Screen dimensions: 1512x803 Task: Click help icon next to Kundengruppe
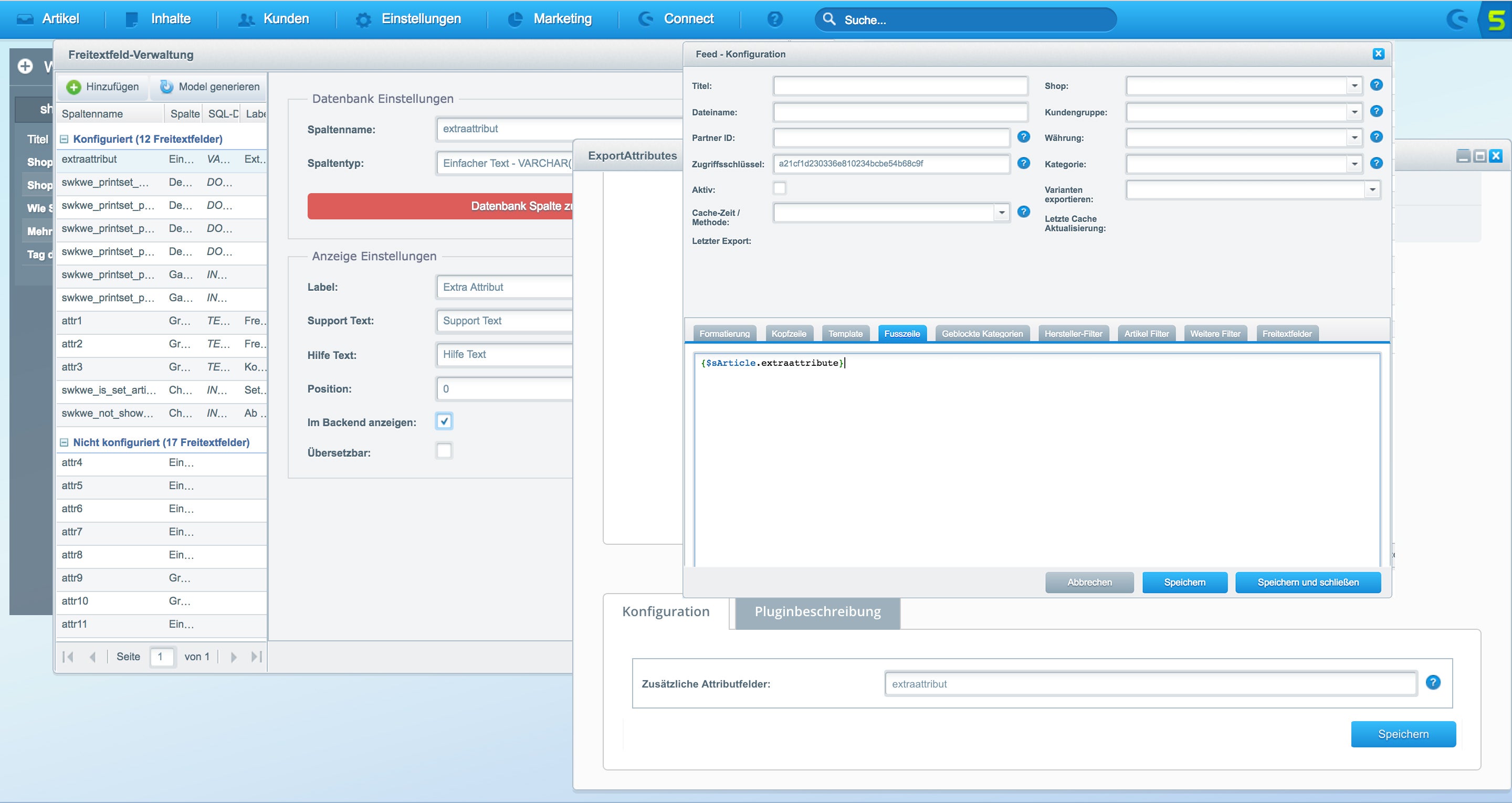tap(1377, 111)
